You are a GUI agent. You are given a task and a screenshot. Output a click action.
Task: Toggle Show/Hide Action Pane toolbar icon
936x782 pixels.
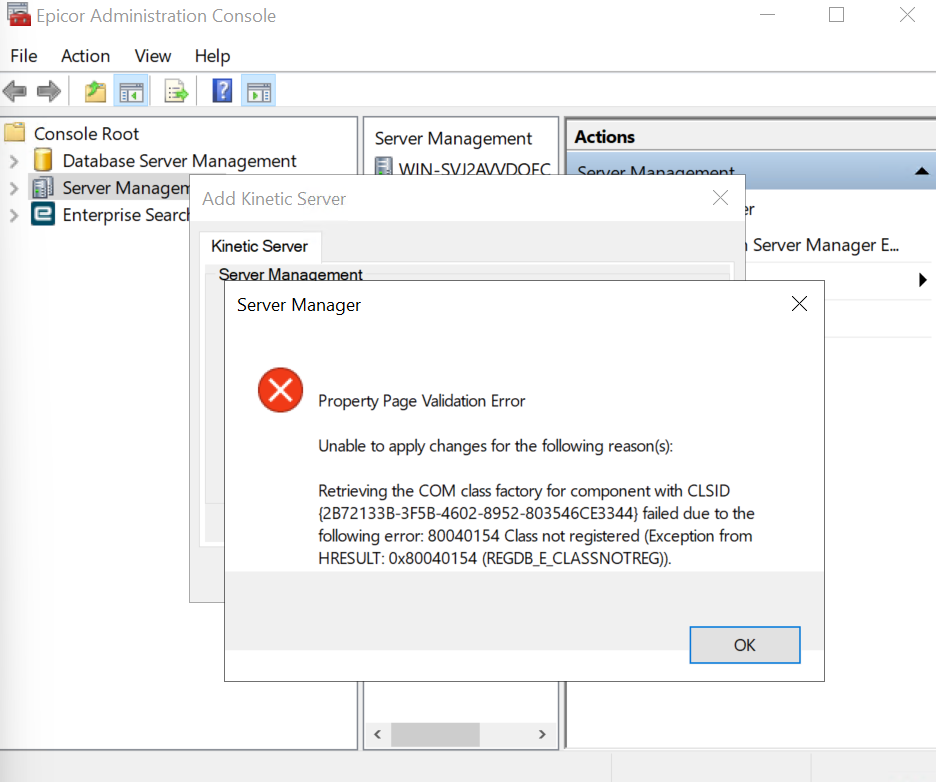click(x=258, y=91)
